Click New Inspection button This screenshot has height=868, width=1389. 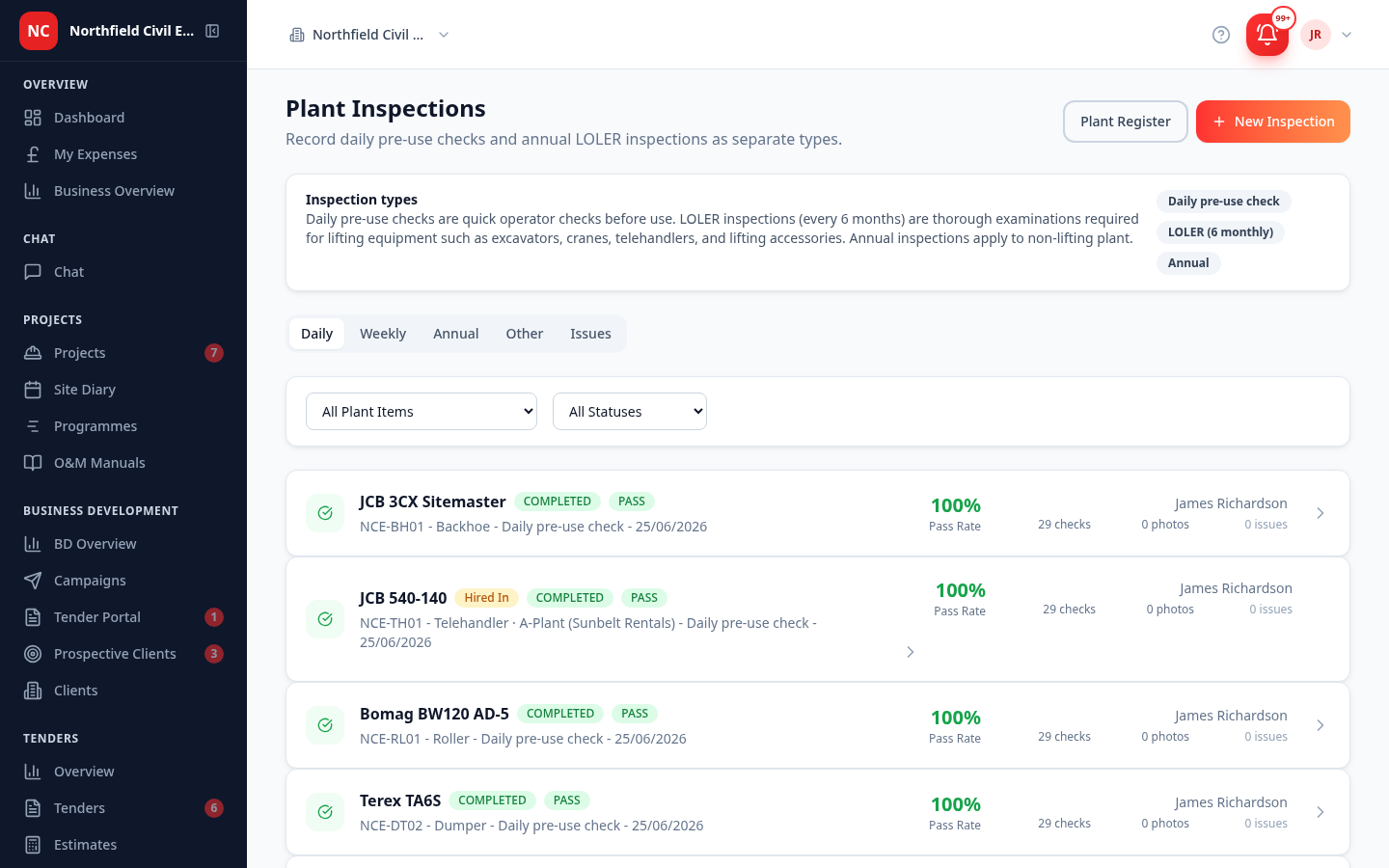point(1273,122)
